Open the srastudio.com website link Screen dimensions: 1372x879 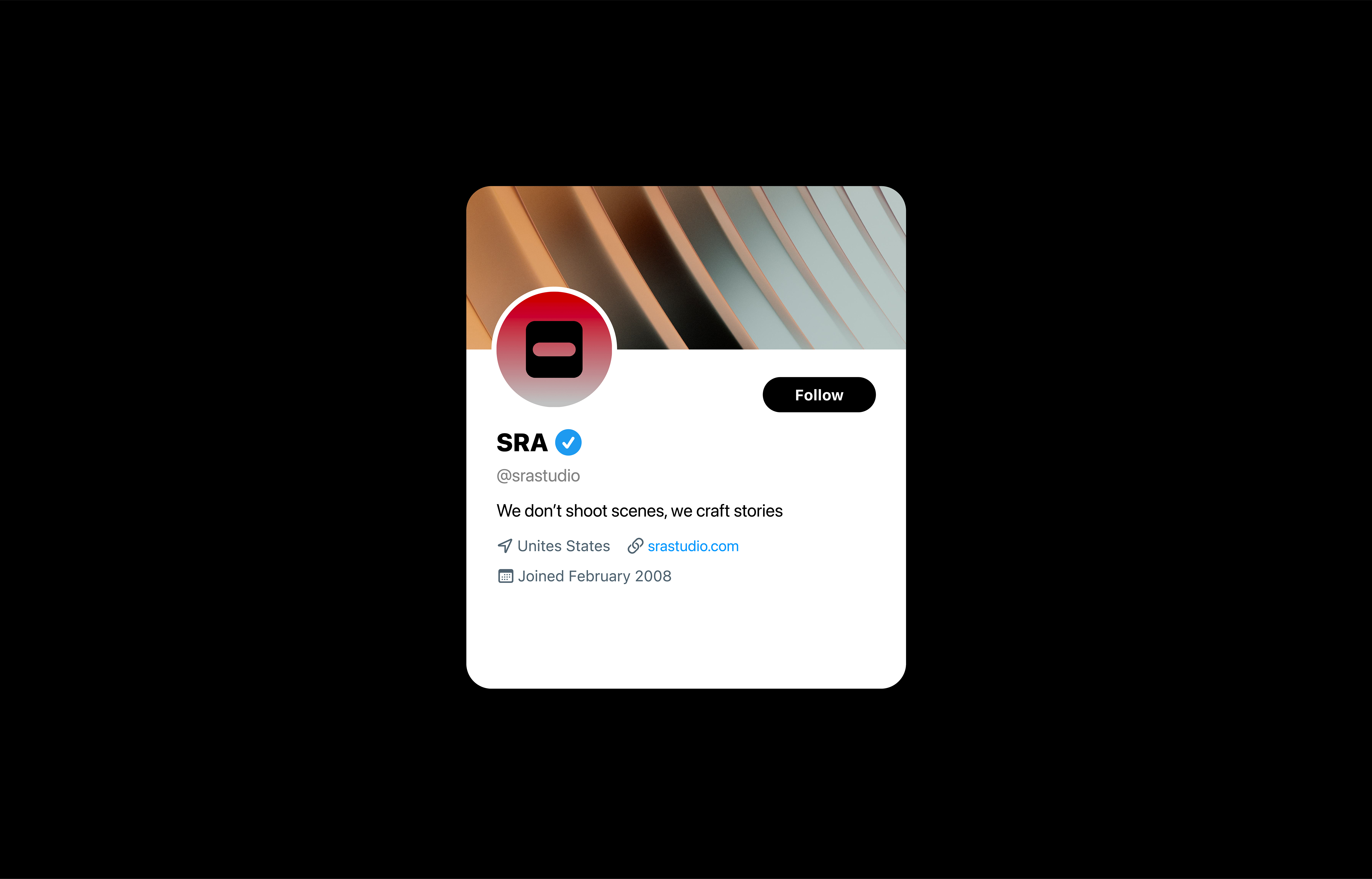pyautogui.click(x=693, y=546)
